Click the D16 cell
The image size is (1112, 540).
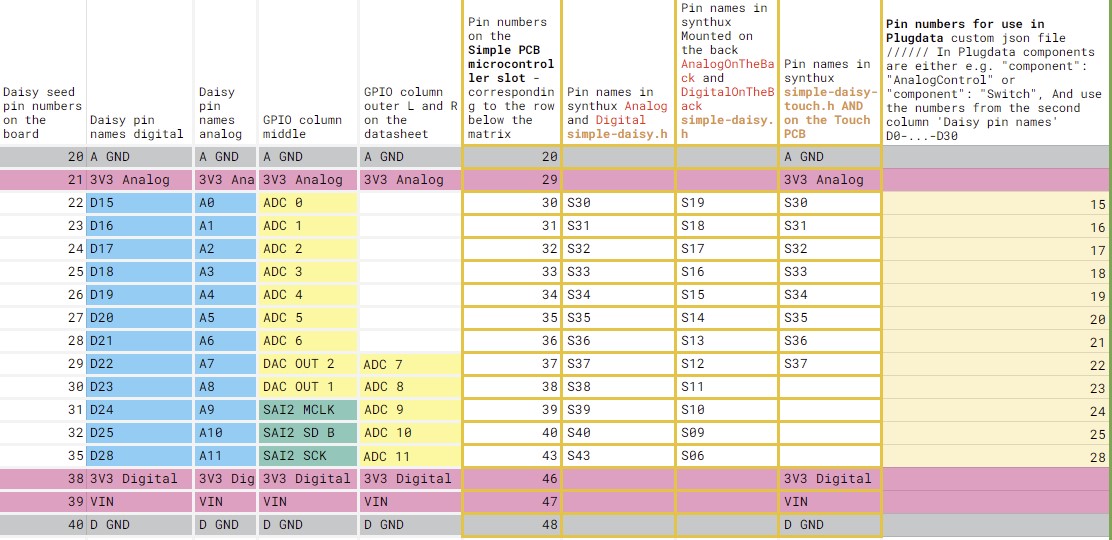[x=140, y=226]
